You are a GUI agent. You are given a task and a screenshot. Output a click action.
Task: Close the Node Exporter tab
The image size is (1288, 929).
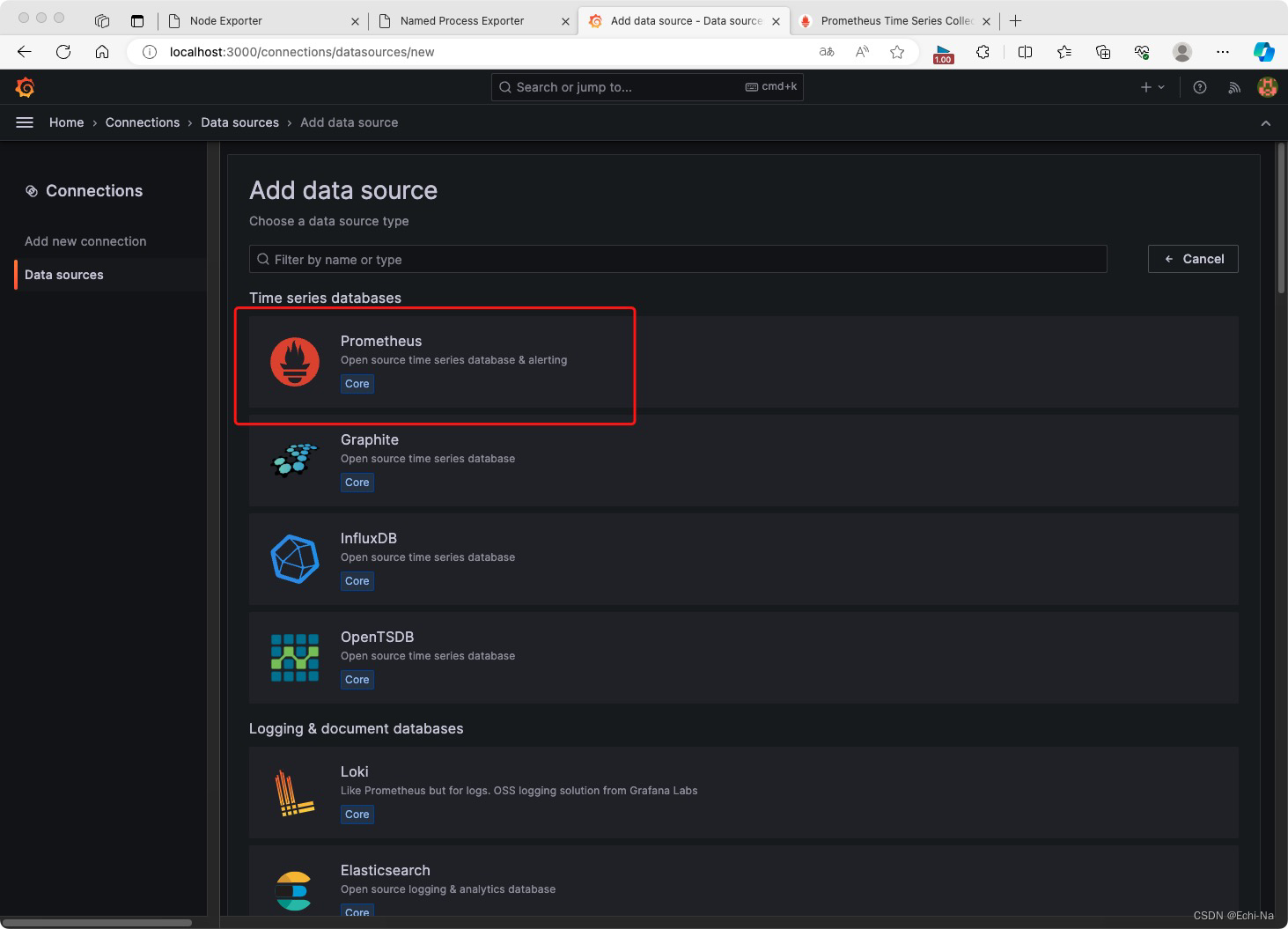point(355,21)
